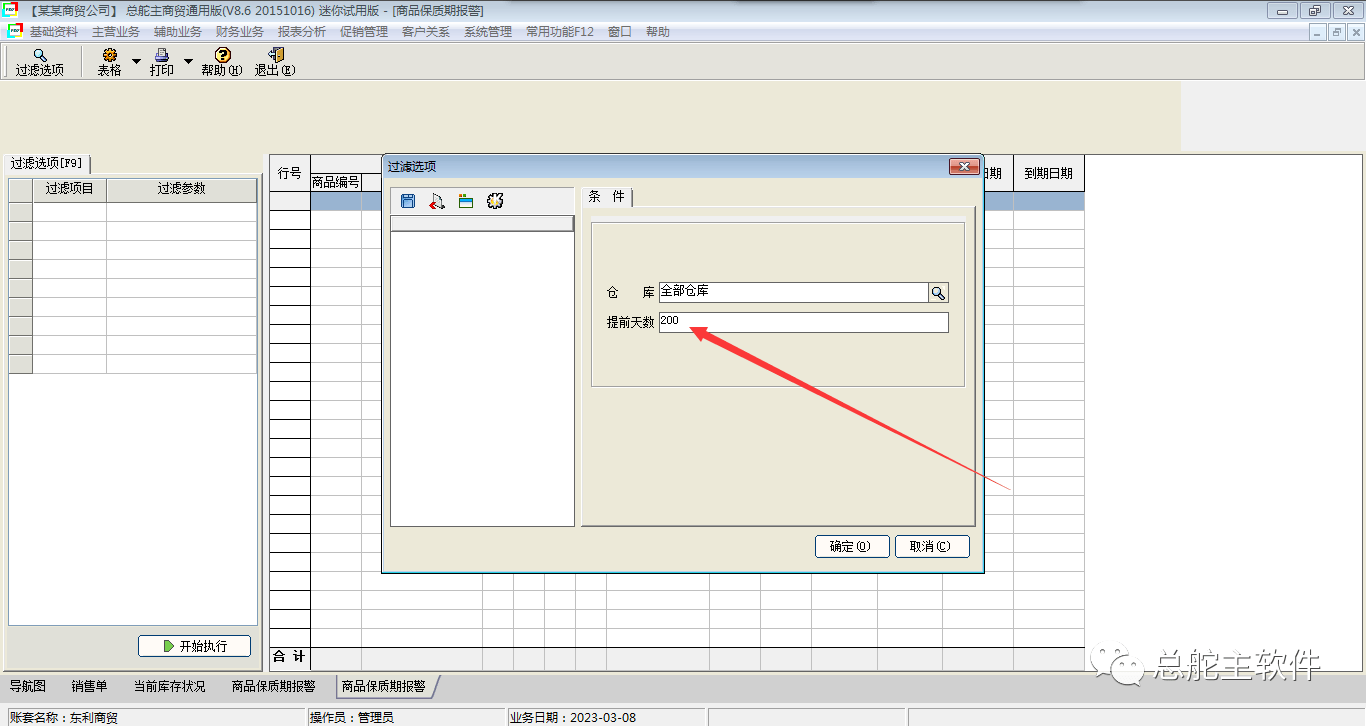This screenshot has width=1366, height=726.
Task: Select the 过滤选项[F9] side panel tab
Action: (48, 163)
